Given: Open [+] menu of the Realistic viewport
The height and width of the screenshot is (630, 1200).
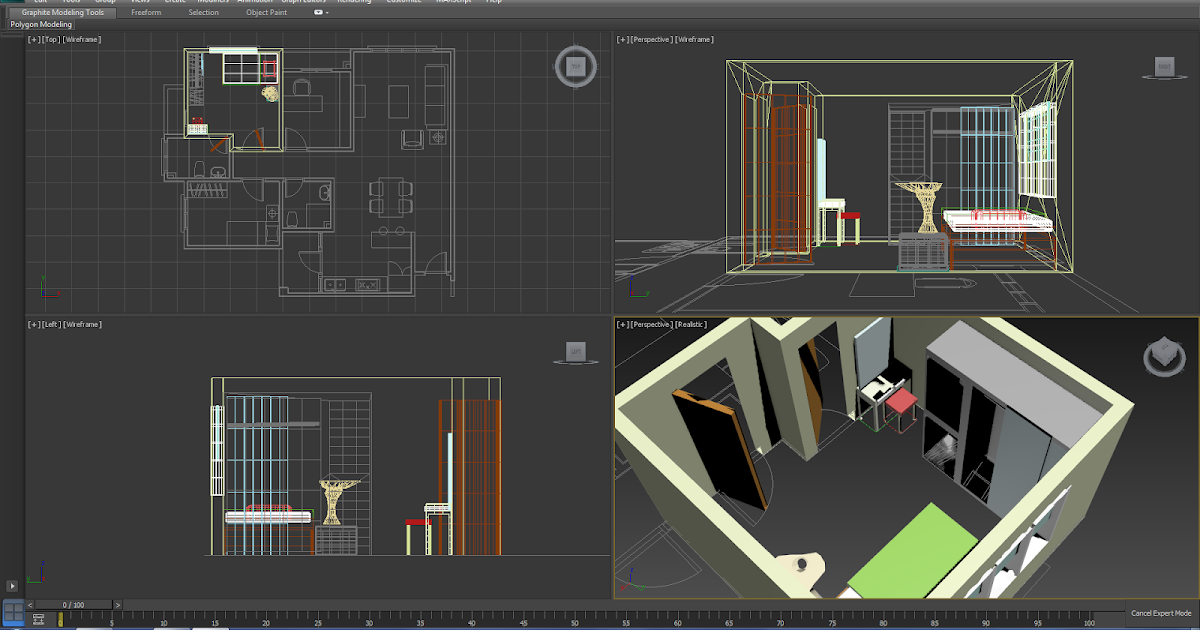Looking at the screenshot, I should click(x=623, y=324).
